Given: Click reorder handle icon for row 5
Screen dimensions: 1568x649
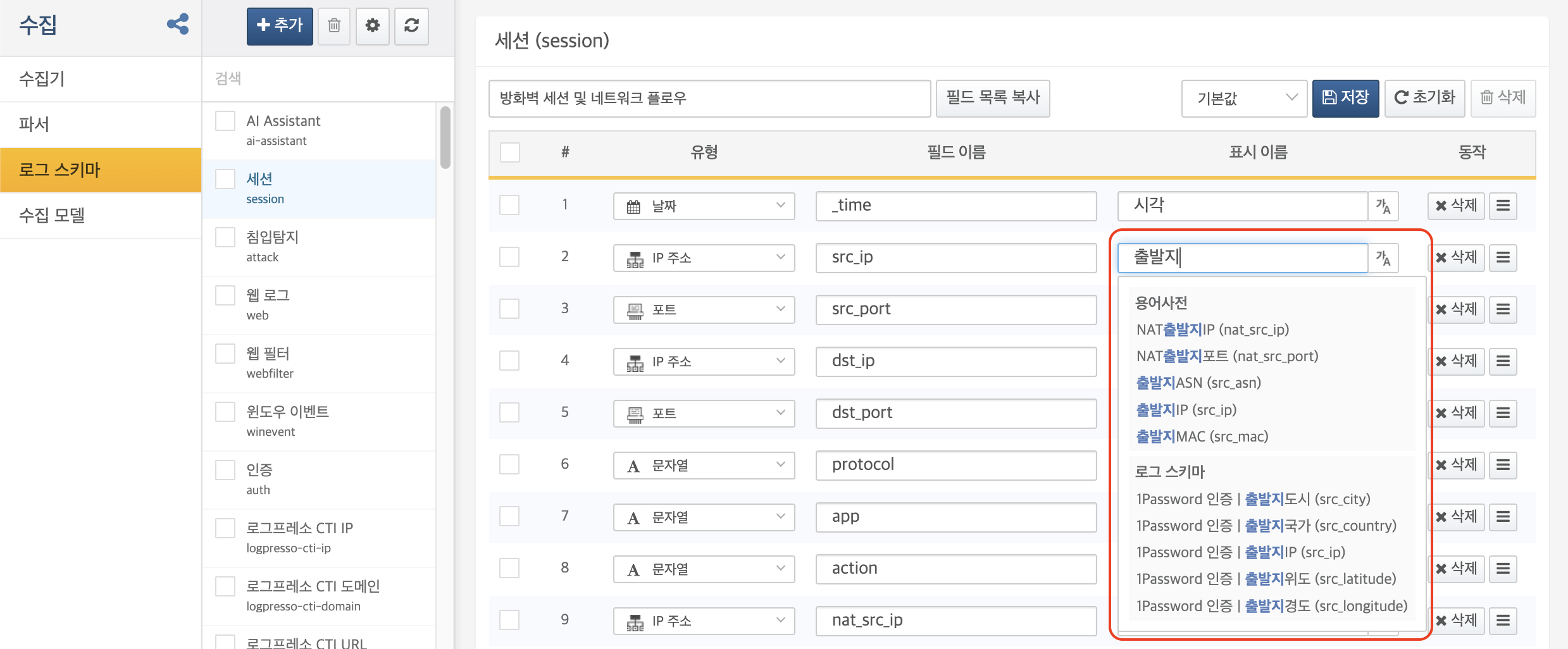Looking at the screenshot, I should [x=1503, y=413].
